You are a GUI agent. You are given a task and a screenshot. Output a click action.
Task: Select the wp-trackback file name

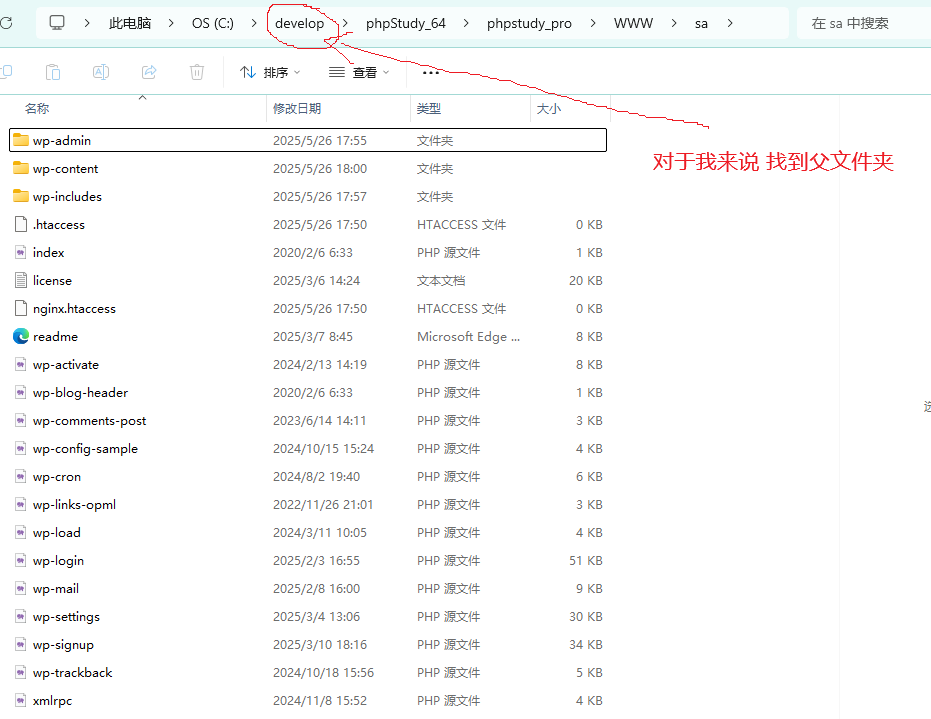coord(72,672)
